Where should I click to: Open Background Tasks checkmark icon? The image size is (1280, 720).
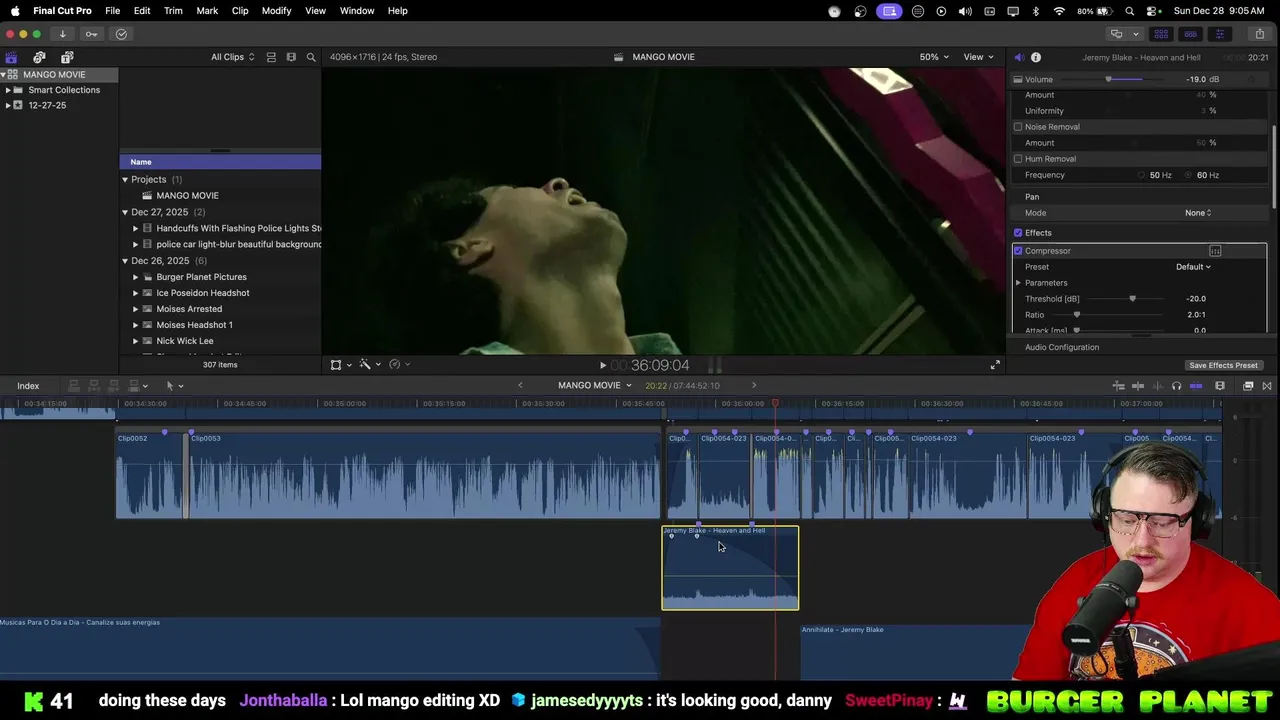[x=121, y=34]
